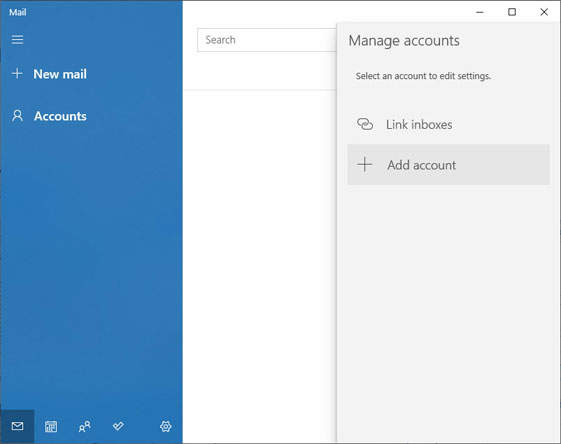Maximize the Mail window
The width and height of the screenshot is (561, 444).
tap(512, 12)
